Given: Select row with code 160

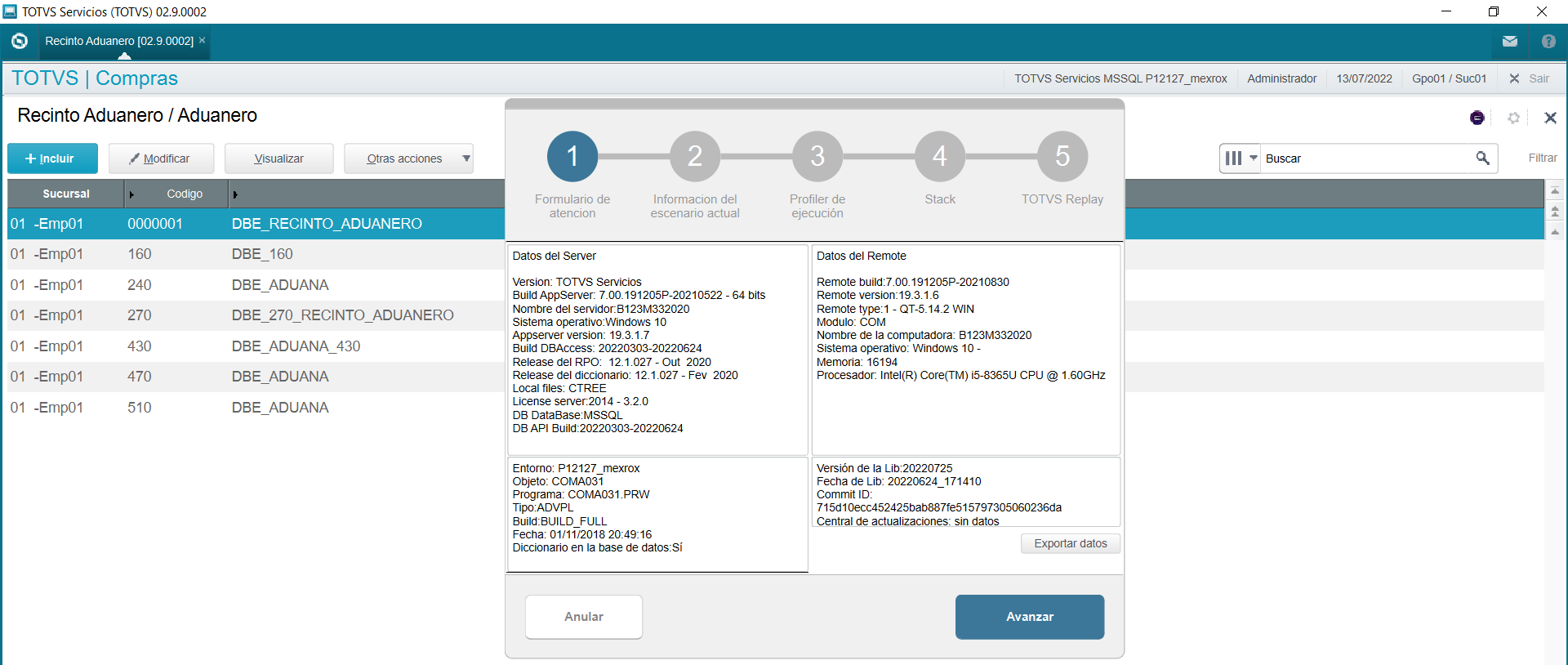Looking at the screenshot, I should tap(256, 254).
